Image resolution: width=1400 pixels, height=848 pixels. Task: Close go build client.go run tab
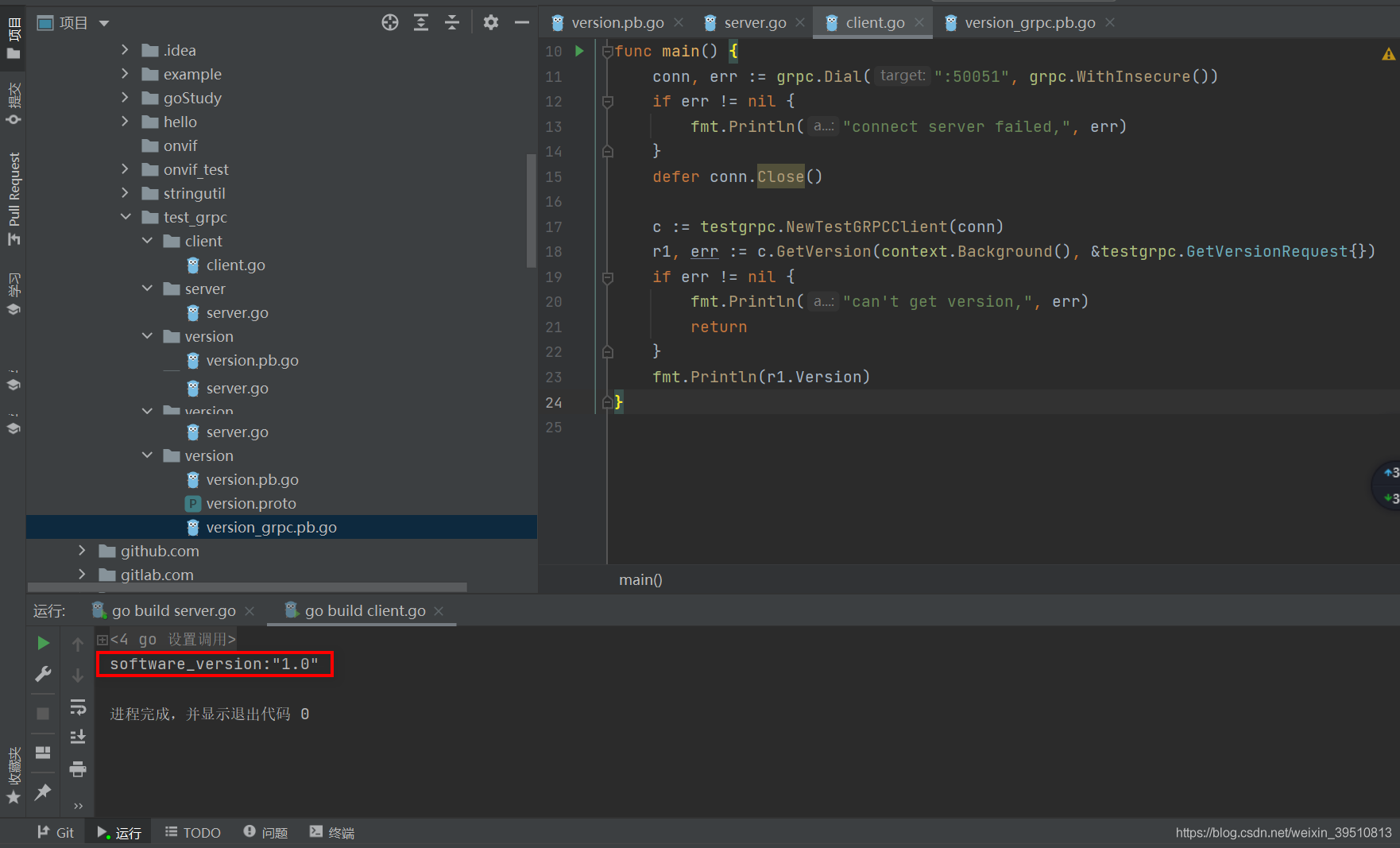click(439, 610)
